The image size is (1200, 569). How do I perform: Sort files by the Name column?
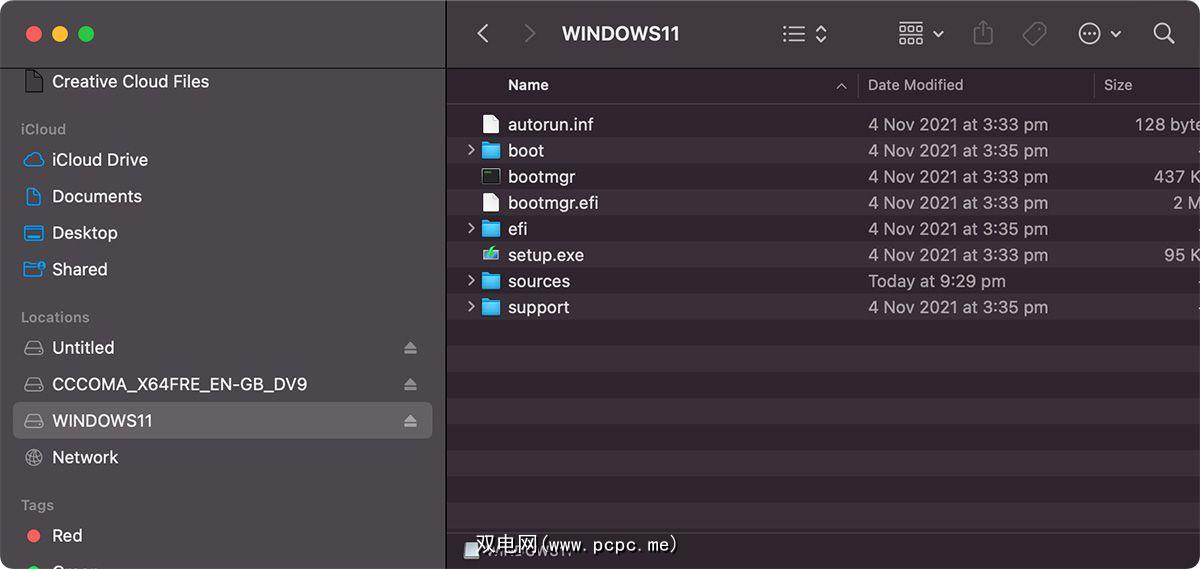(528, 86)
